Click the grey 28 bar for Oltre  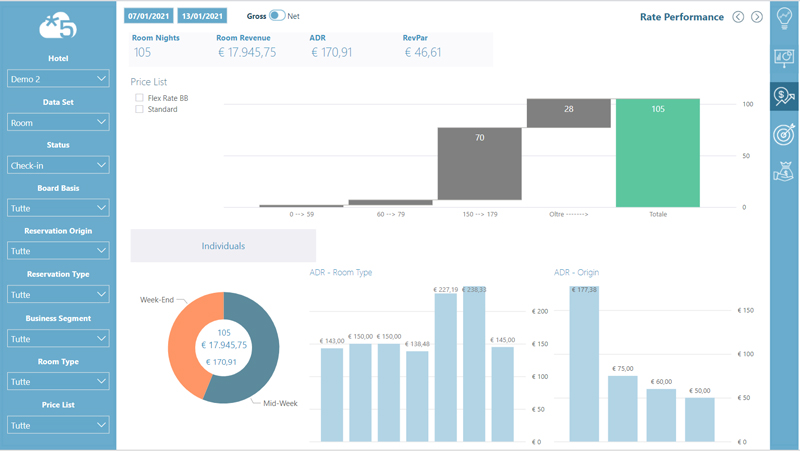(x=568, y=113)
